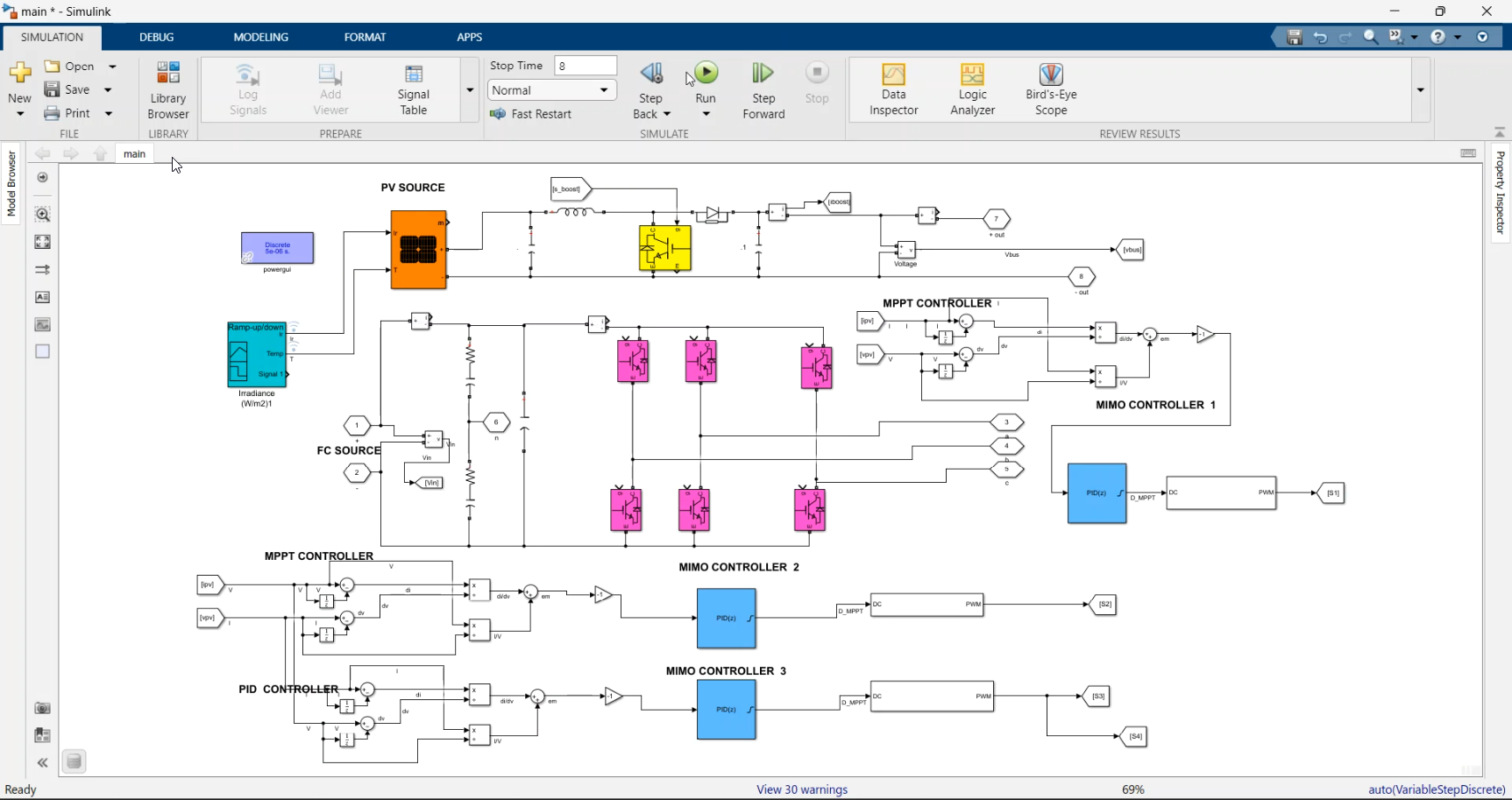Collapse the toolstrip ribbon

[x=1500, y=132]
